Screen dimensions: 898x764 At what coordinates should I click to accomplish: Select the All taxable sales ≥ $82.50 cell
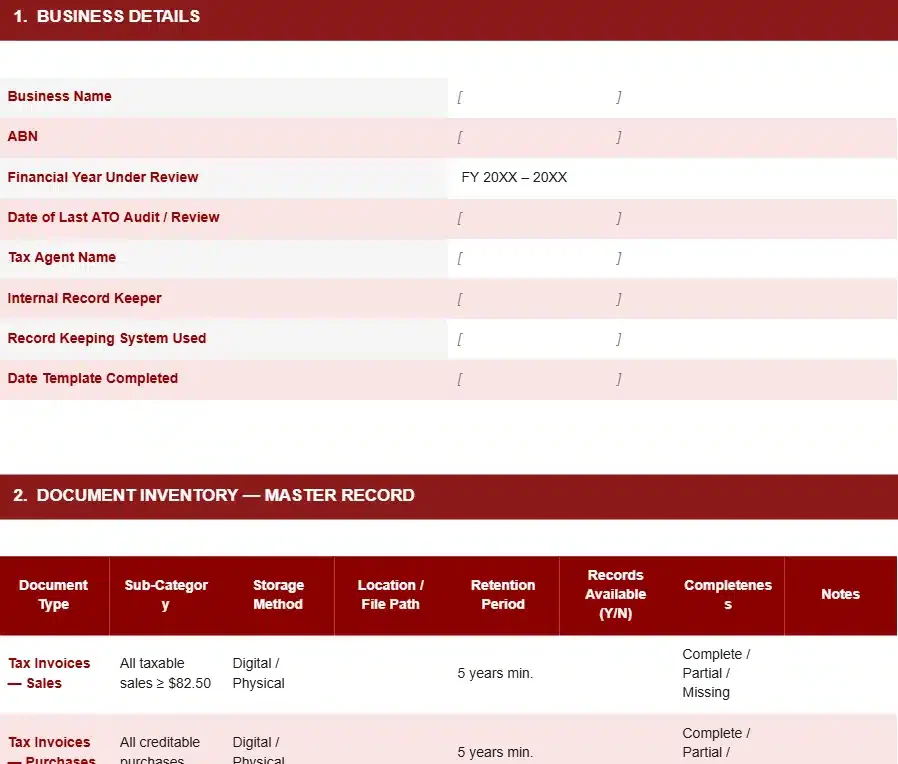[x=166, y=674]
